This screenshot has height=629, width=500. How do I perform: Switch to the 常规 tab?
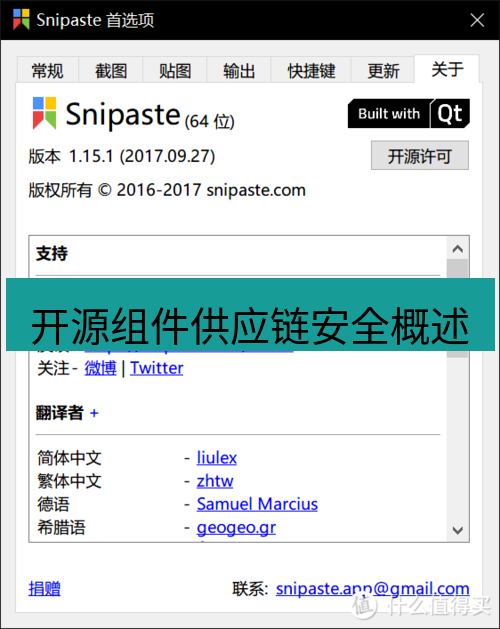[x=48, y=71]
